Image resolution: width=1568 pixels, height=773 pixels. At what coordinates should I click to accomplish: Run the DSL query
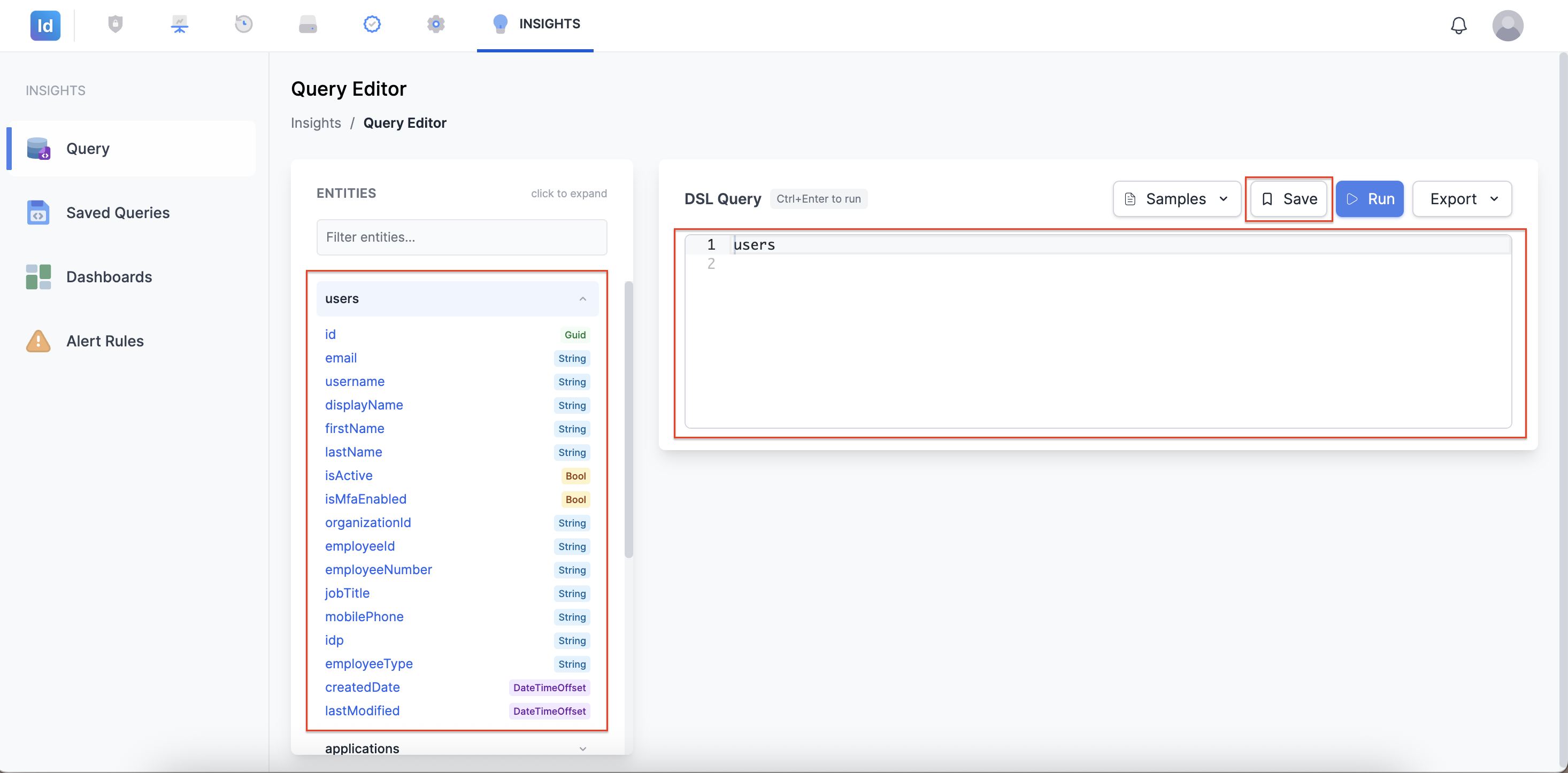pyautogui.click(x=1370, y=198)
